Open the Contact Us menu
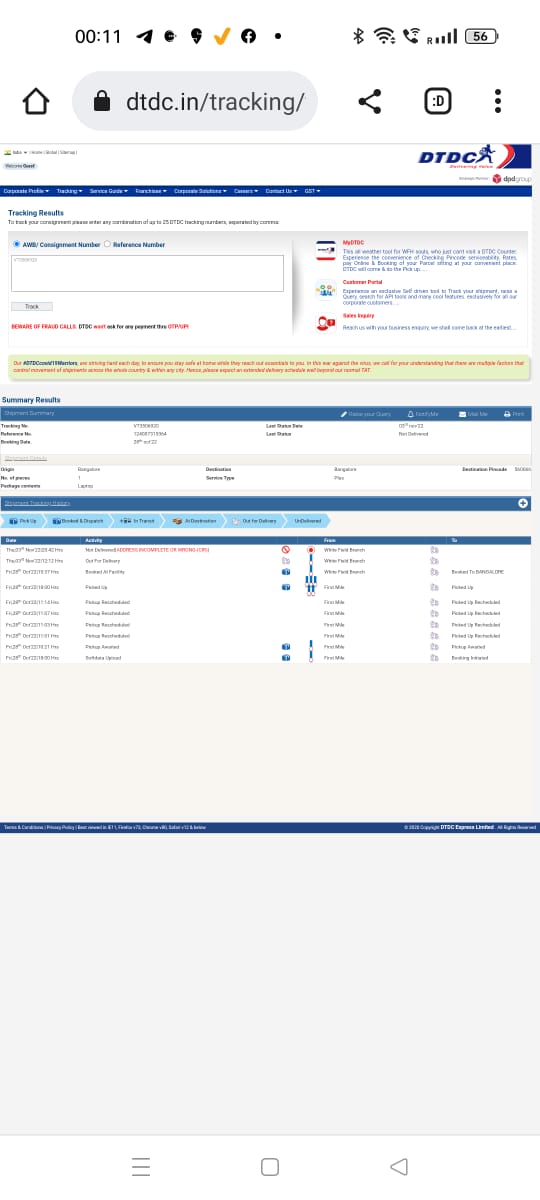Viewport: 540px width, 1200px height. (x=282, y=191)
